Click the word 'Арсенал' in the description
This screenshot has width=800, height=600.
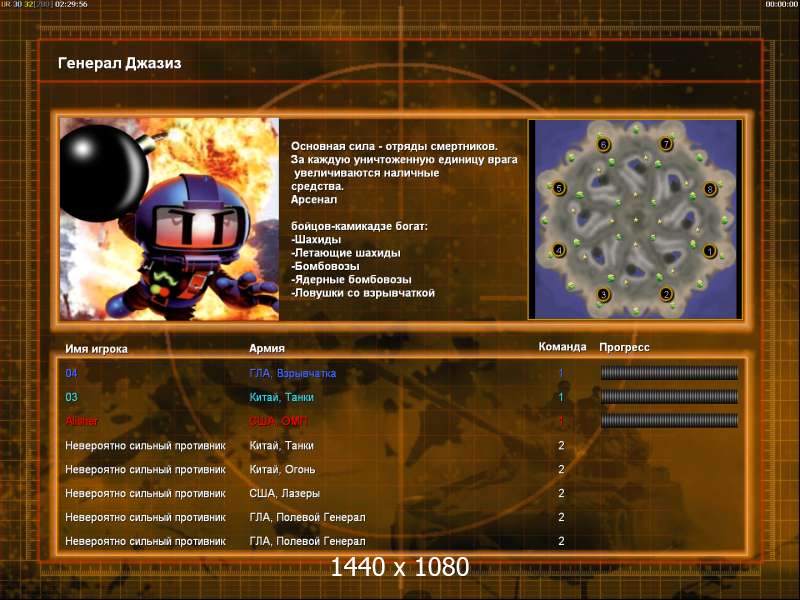coord(314,199)
